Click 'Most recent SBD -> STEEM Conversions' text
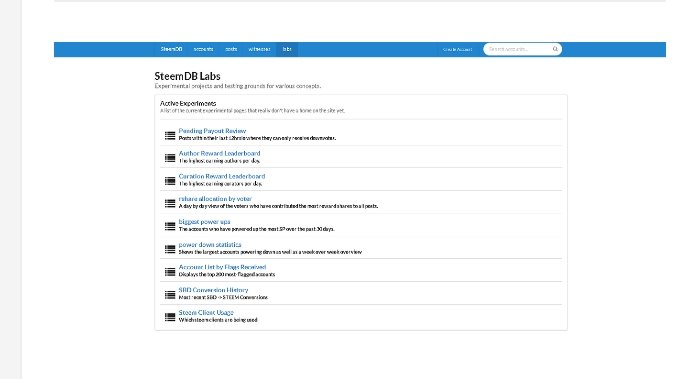The width and height of the screenshot is (688, 379). [x=223, y=297]
